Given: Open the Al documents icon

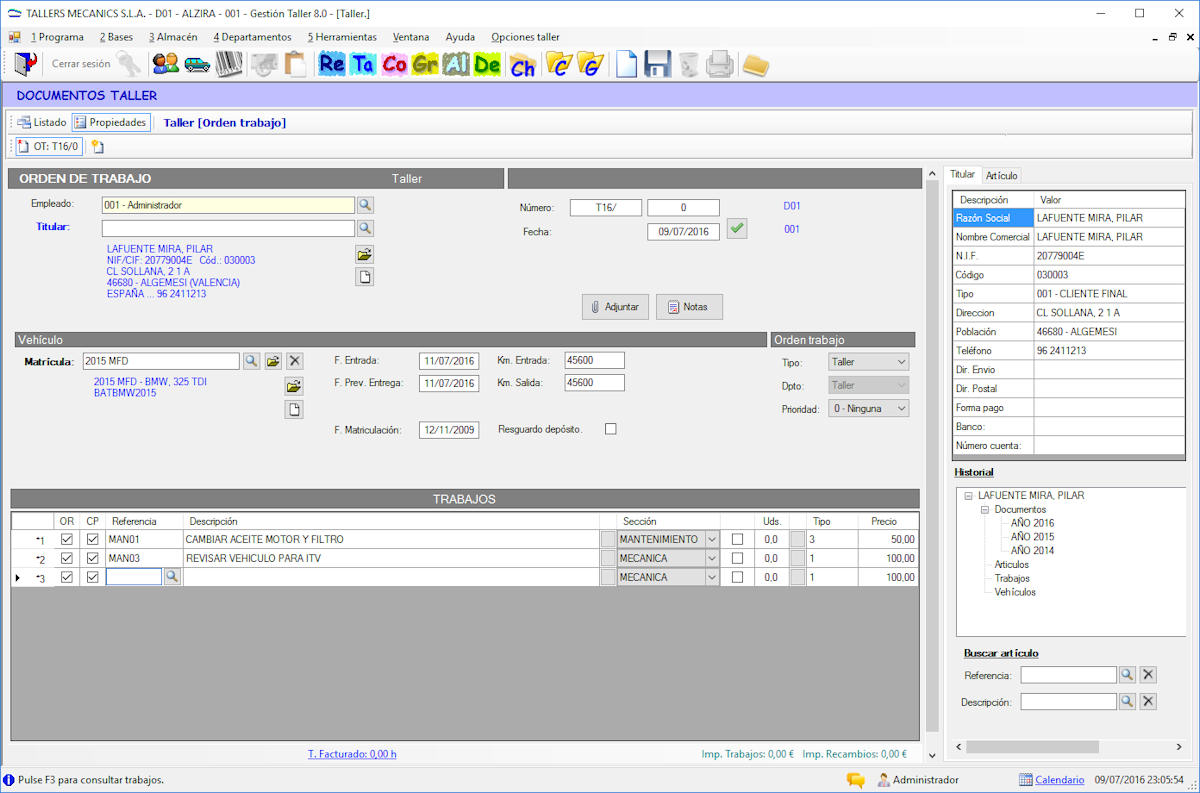Looking at the screenshot, I should (x=456, y=65).
